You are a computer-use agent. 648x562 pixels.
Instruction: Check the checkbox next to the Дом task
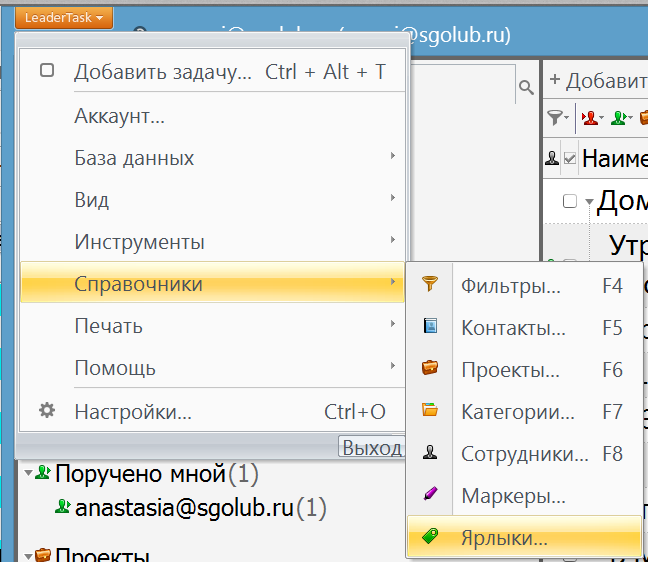coord(570,202)
